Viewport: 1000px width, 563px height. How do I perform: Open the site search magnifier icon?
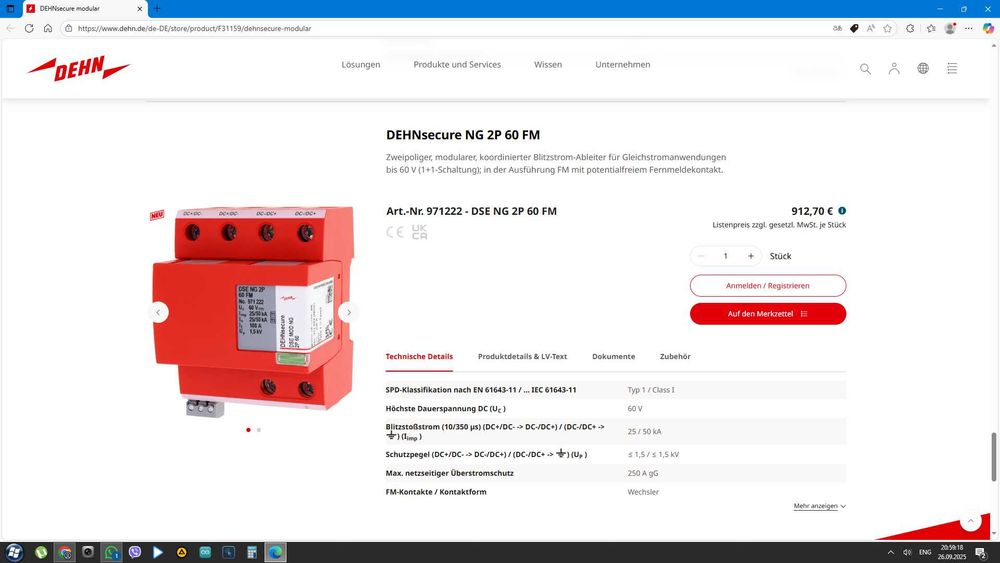[865, 68]
